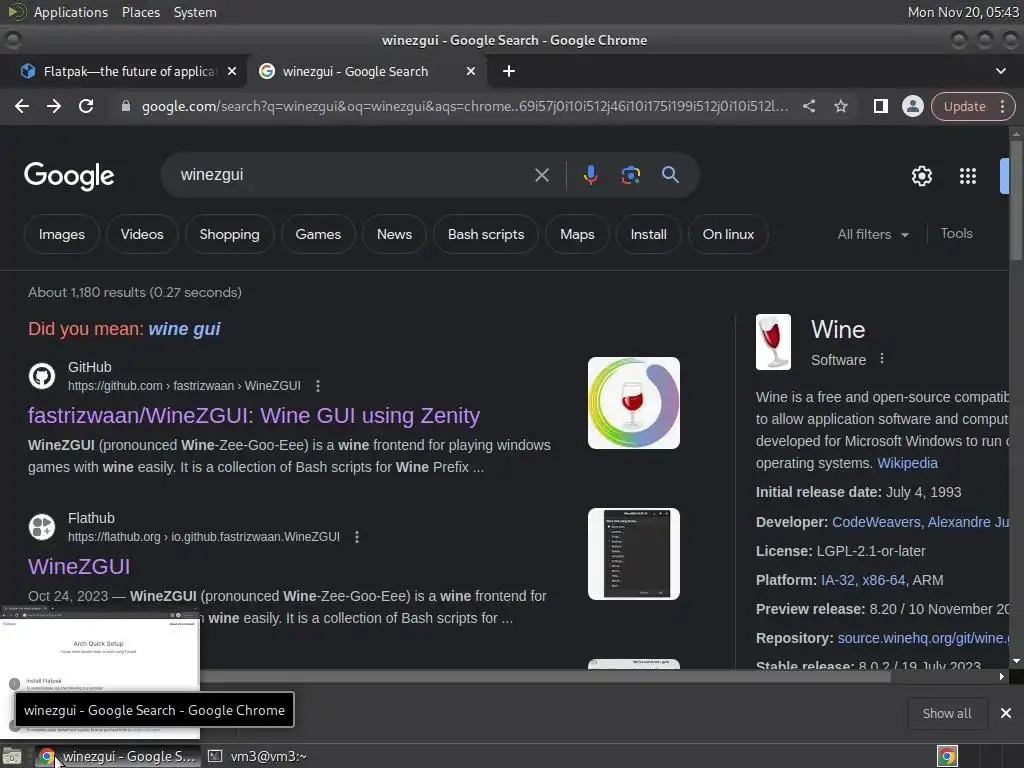Open a new Chrome tab
This screenshot has height=768, width=1024.
point(509,71)
